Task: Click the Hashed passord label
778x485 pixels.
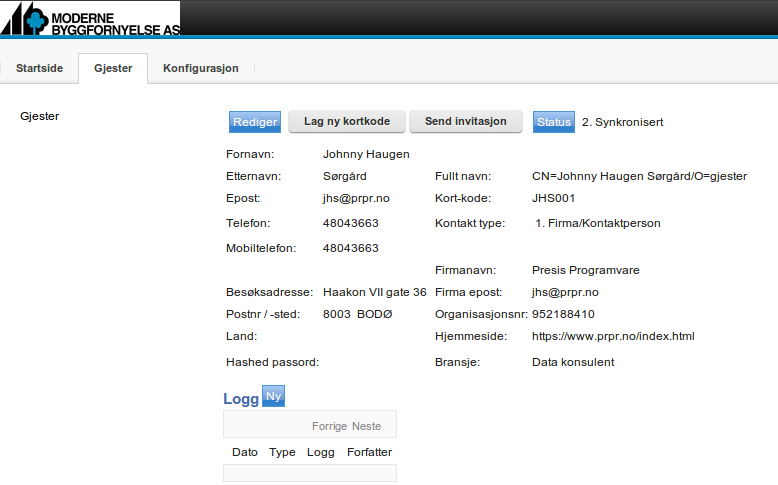Action: (272, 362)
